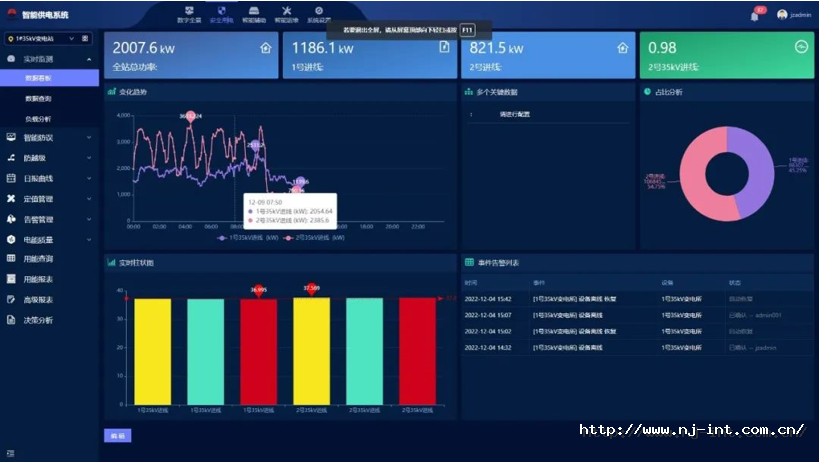Open 负载分析 in the sidebar
820x462 pixels.
pyautogui.click(x=40, y=118)
